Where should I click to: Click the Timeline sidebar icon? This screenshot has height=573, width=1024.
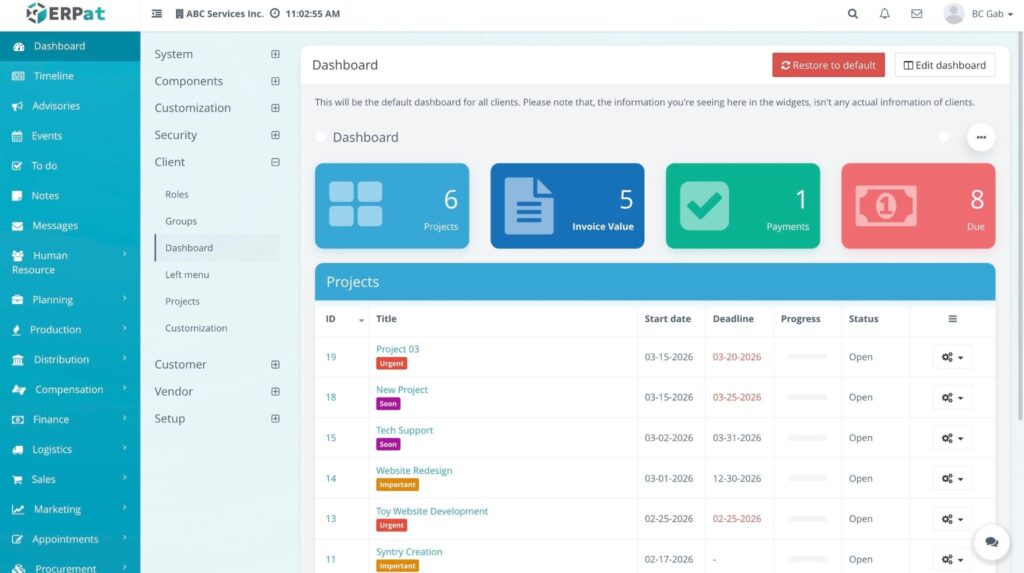18,76
